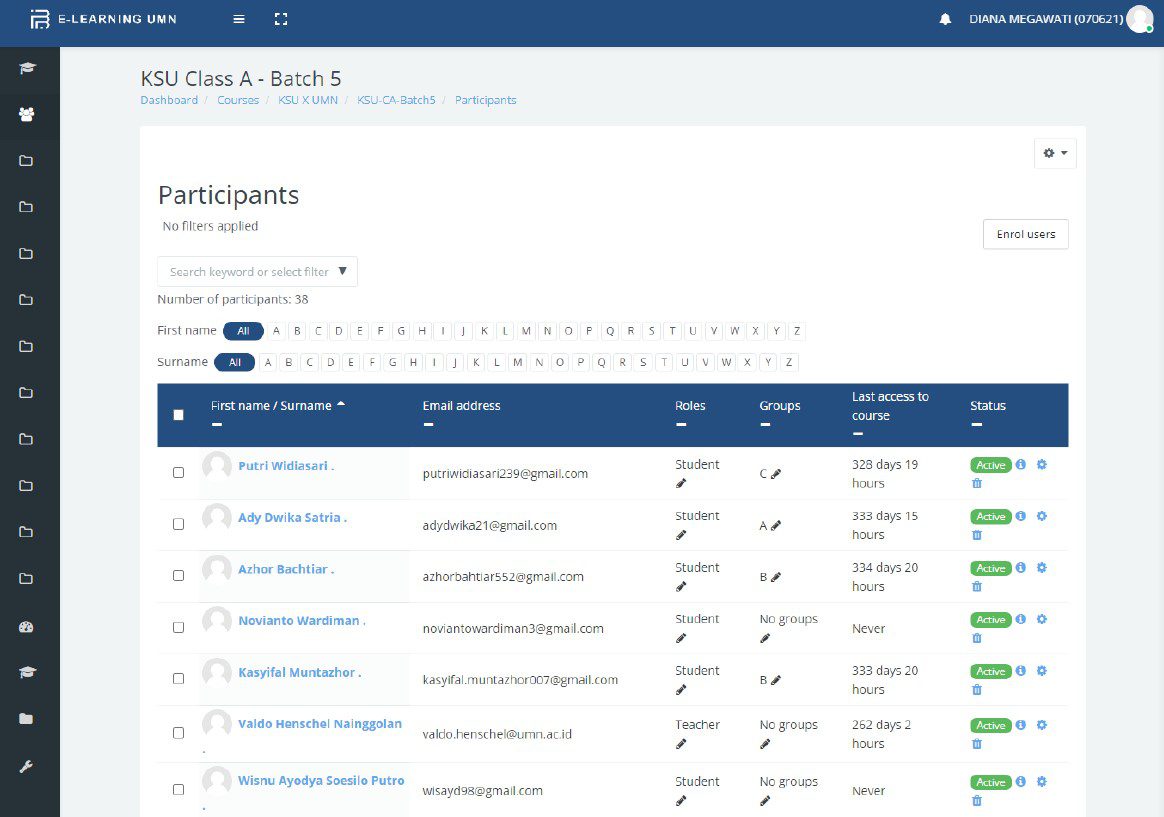The height and width of the screenshot is (817, 1164).
Task: Open the page gear actions dropdown
Action: [1055, 153]
